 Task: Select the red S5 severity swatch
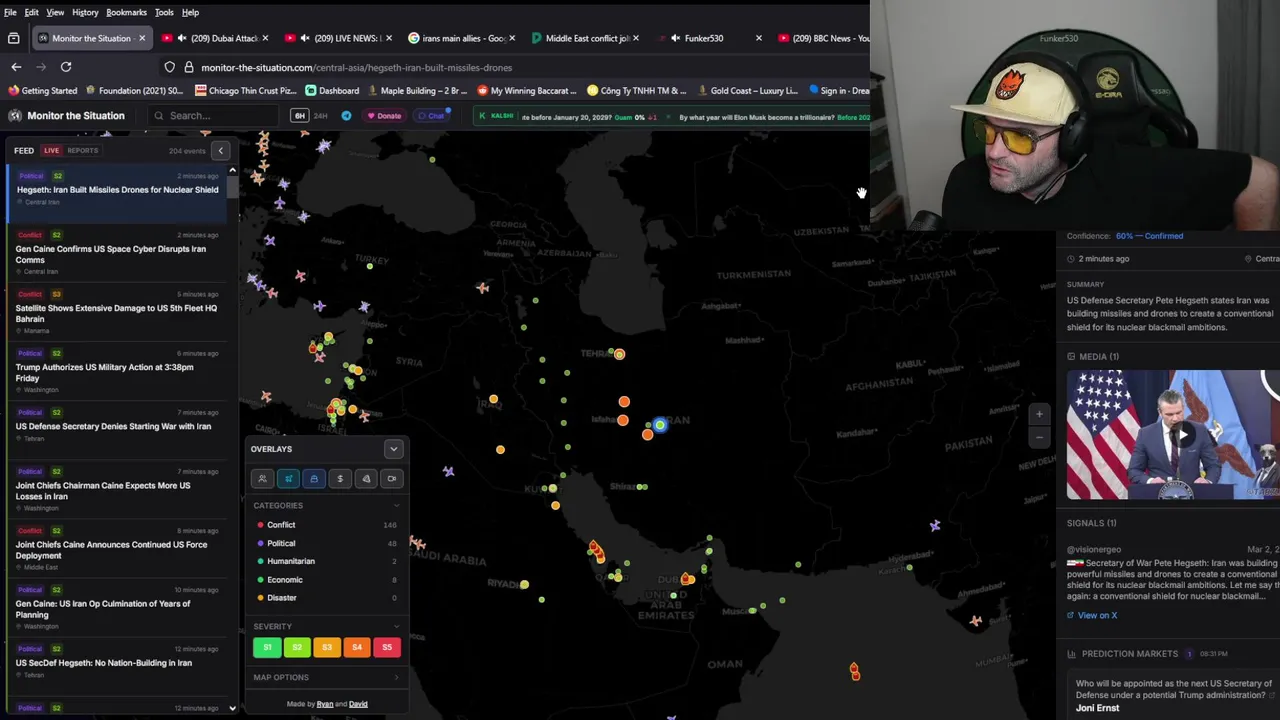387,647
